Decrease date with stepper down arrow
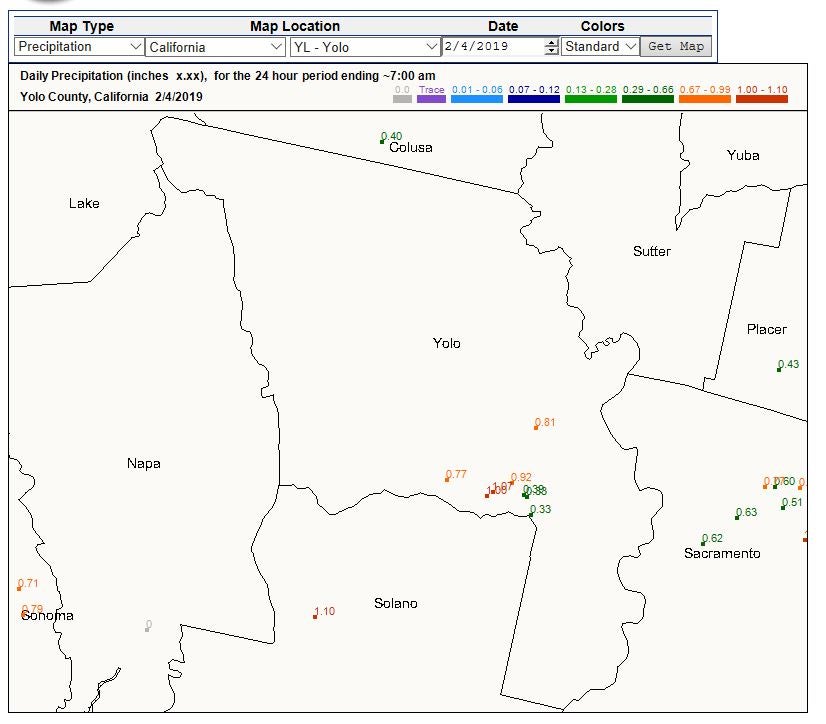The image size is (826, 724). click(552, 51)
